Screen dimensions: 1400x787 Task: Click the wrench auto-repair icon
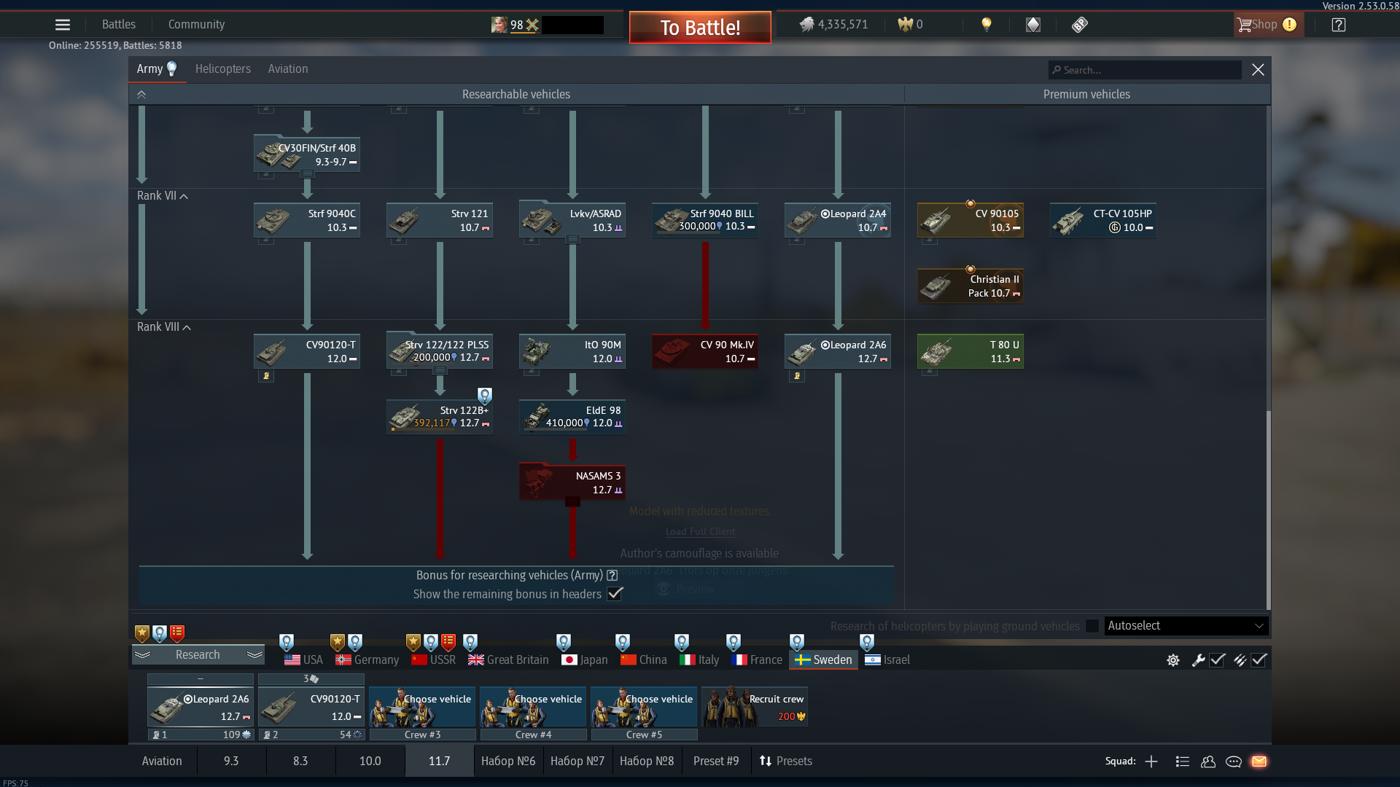click(1198, 660)
